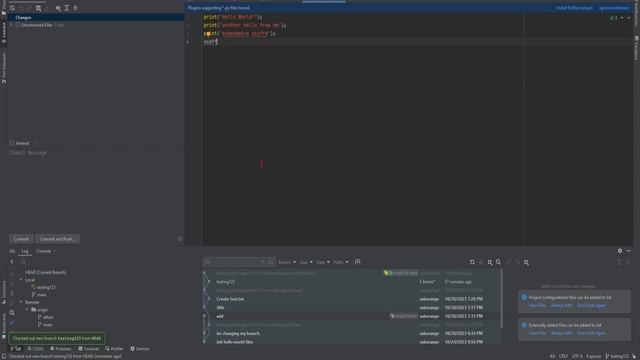
Task: Click light bulb intention icon in editor
Action: coord(208,34)
